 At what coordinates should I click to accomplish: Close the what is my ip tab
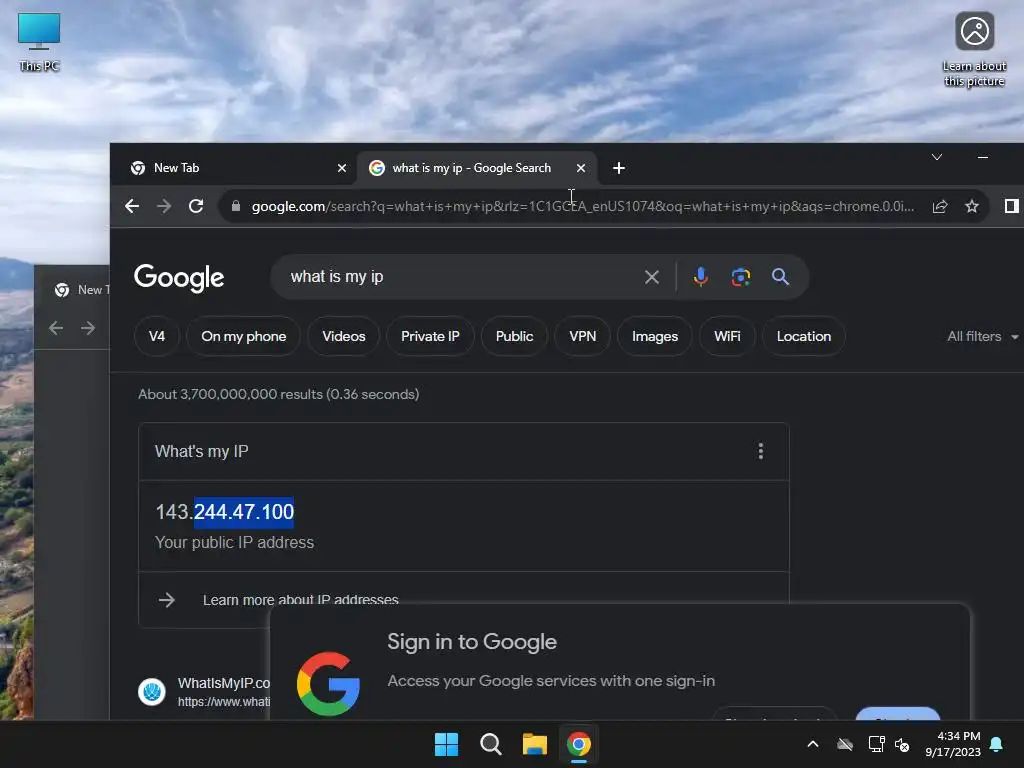pyautogui.click(x=581, y=168)
